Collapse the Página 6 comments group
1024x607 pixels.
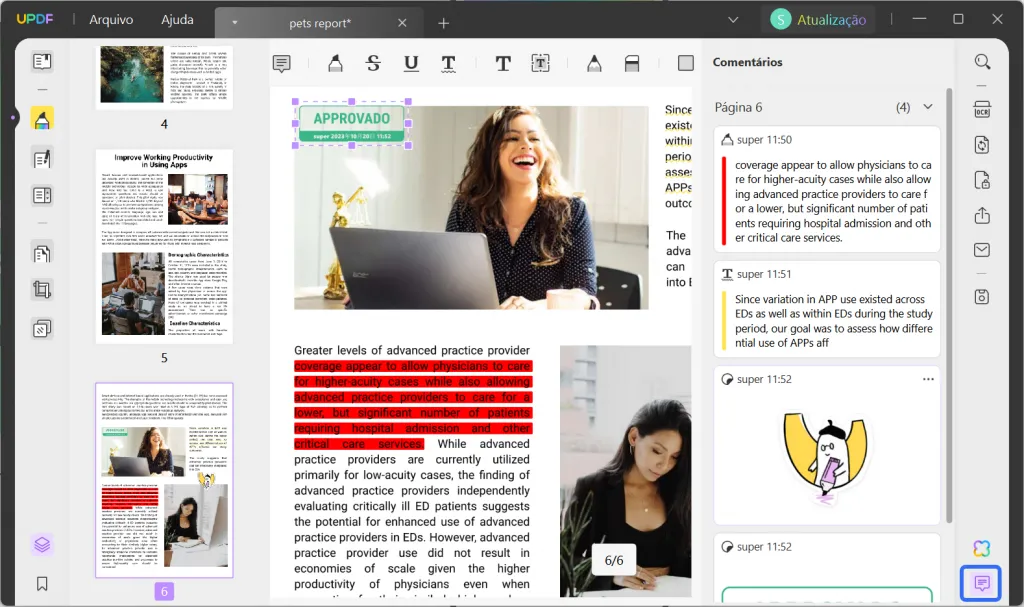click(928, 106)
